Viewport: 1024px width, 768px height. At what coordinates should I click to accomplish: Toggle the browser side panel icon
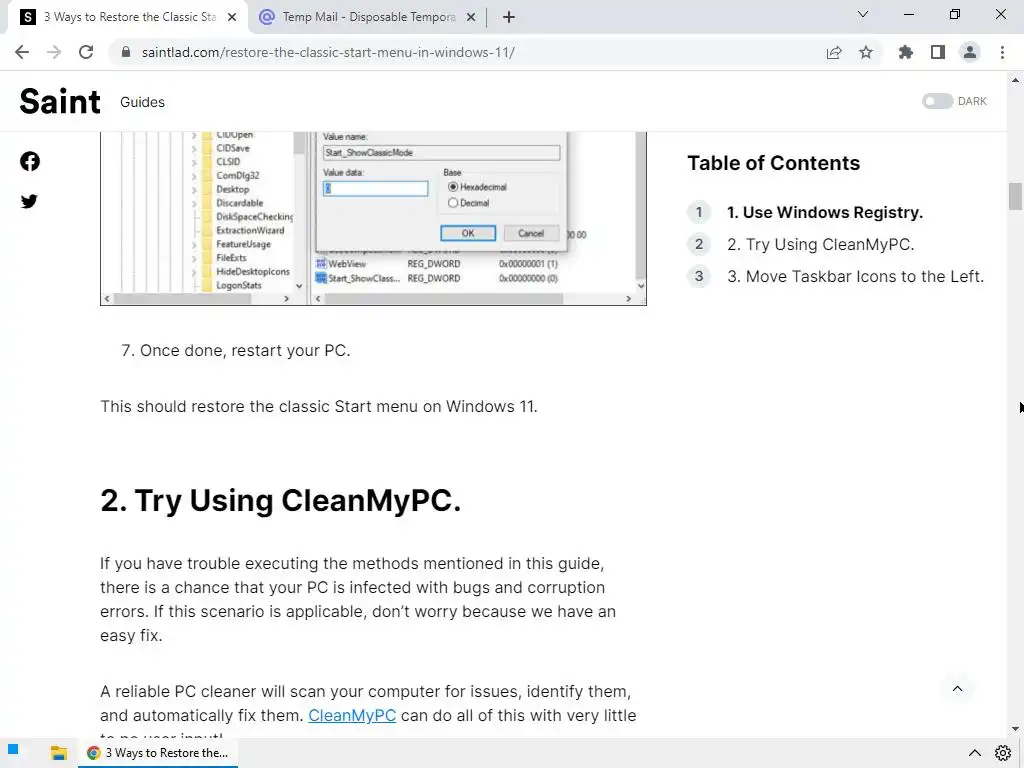938,52
